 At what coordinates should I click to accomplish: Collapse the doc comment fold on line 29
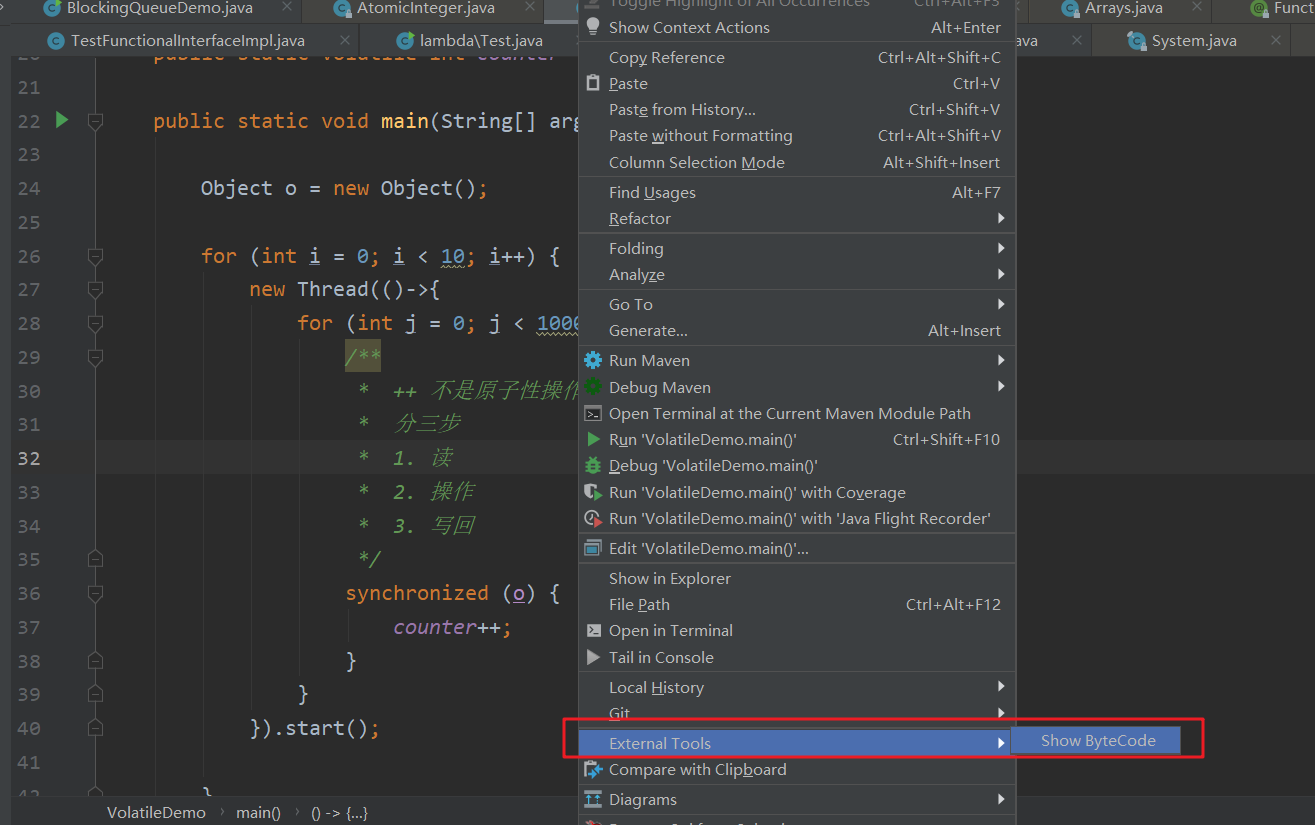tap(95, 357)
